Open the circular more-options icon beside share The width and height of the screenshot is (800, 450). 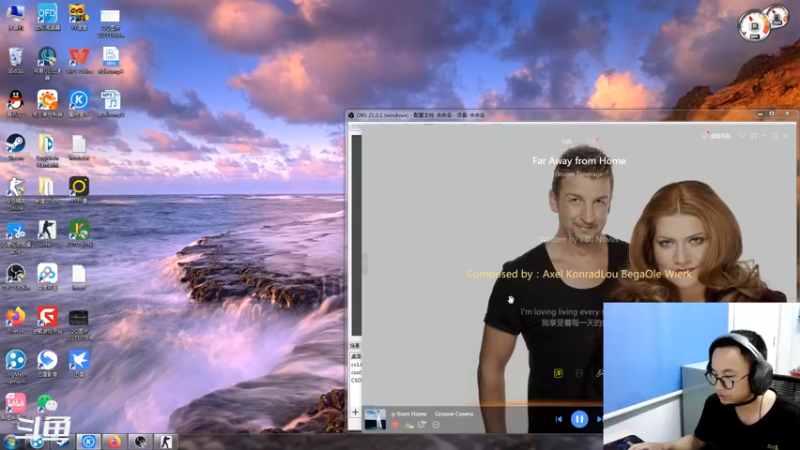[x=436, y=424]
